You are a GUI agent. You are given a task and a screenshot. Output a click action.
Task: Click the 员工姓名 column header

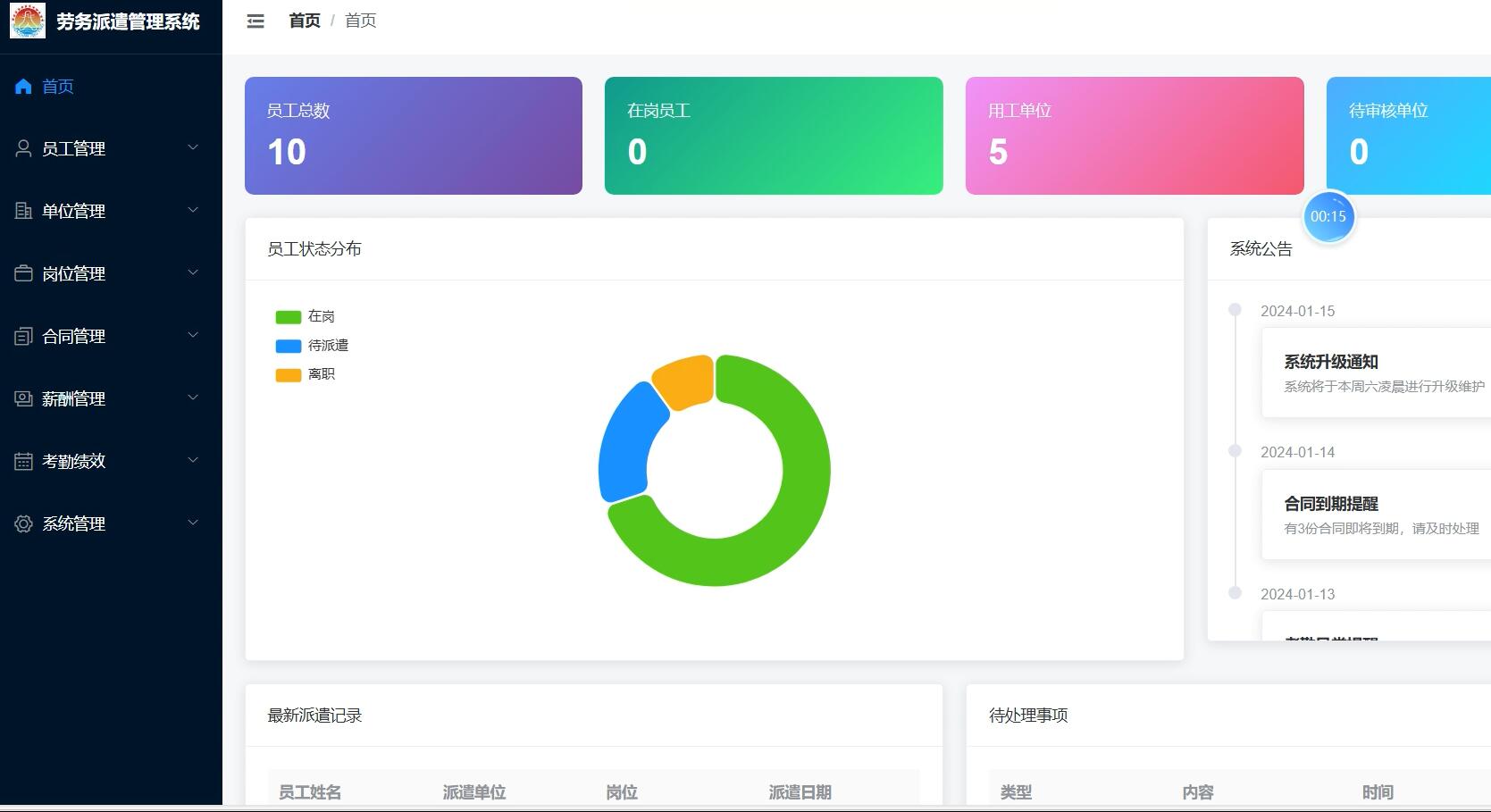pos(310,792)
